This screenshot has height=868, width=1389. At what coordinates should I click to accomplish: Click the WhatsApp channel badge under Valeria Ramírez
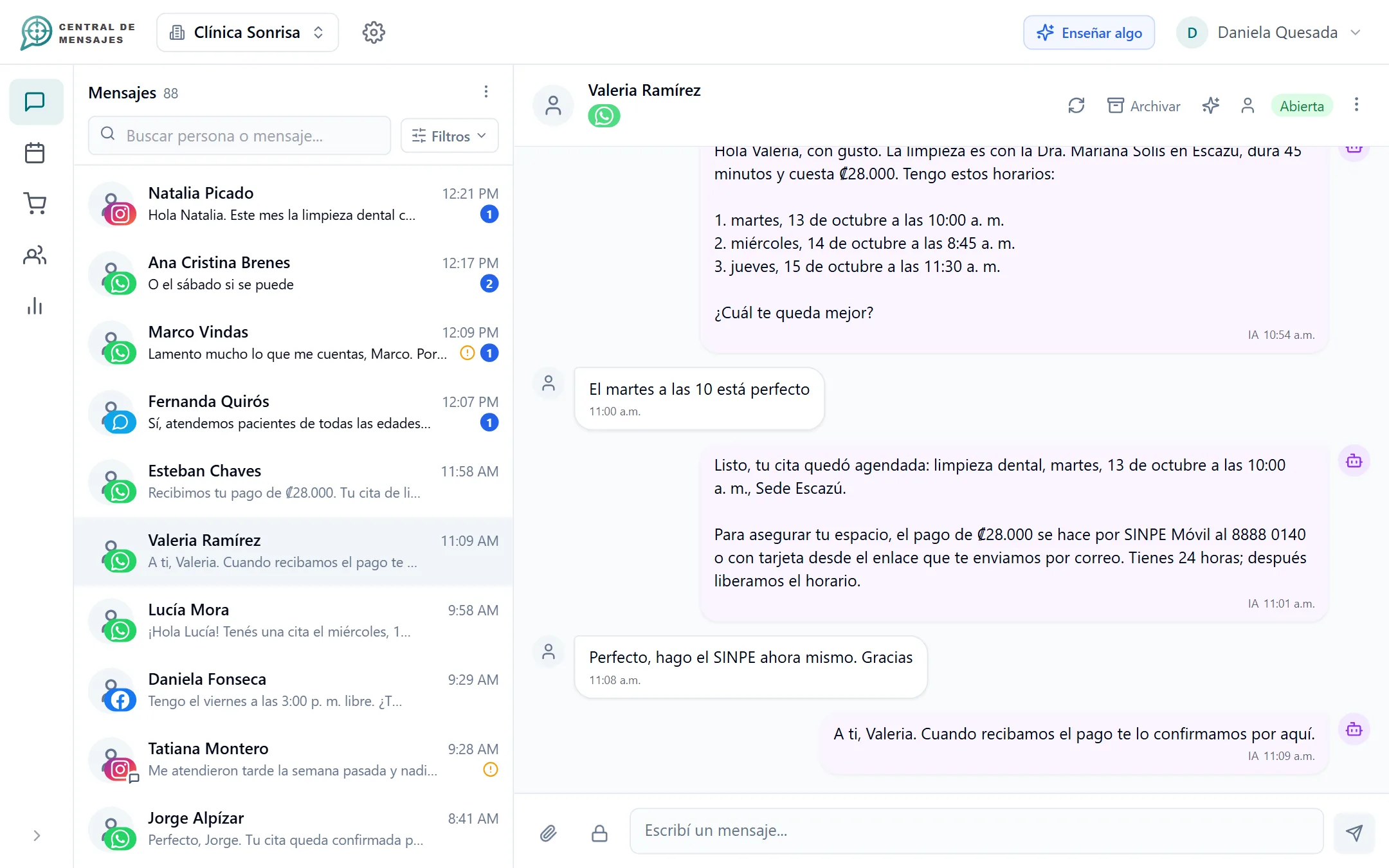(x=604, y=116)
